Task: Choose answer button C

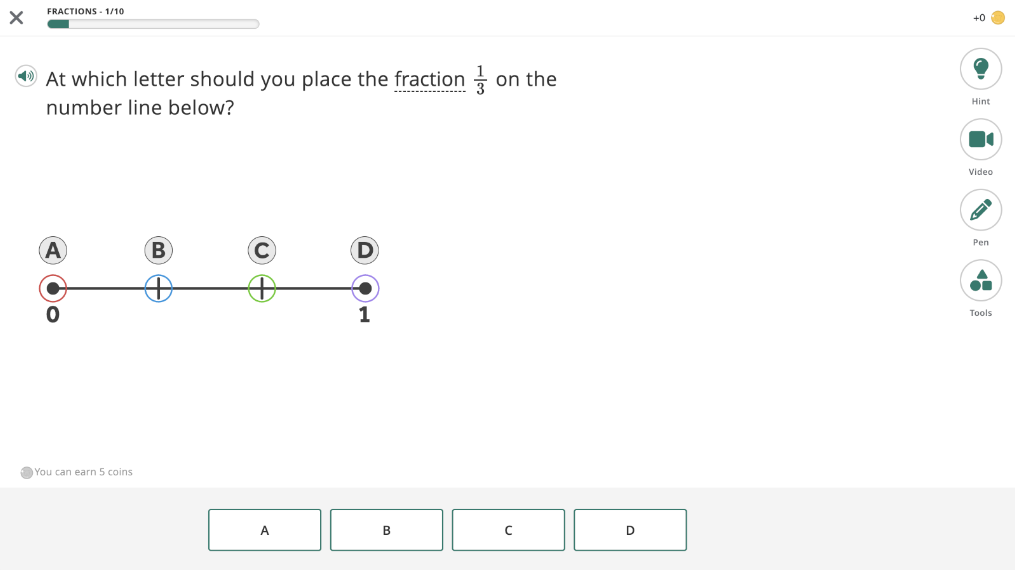Action: 508,530
